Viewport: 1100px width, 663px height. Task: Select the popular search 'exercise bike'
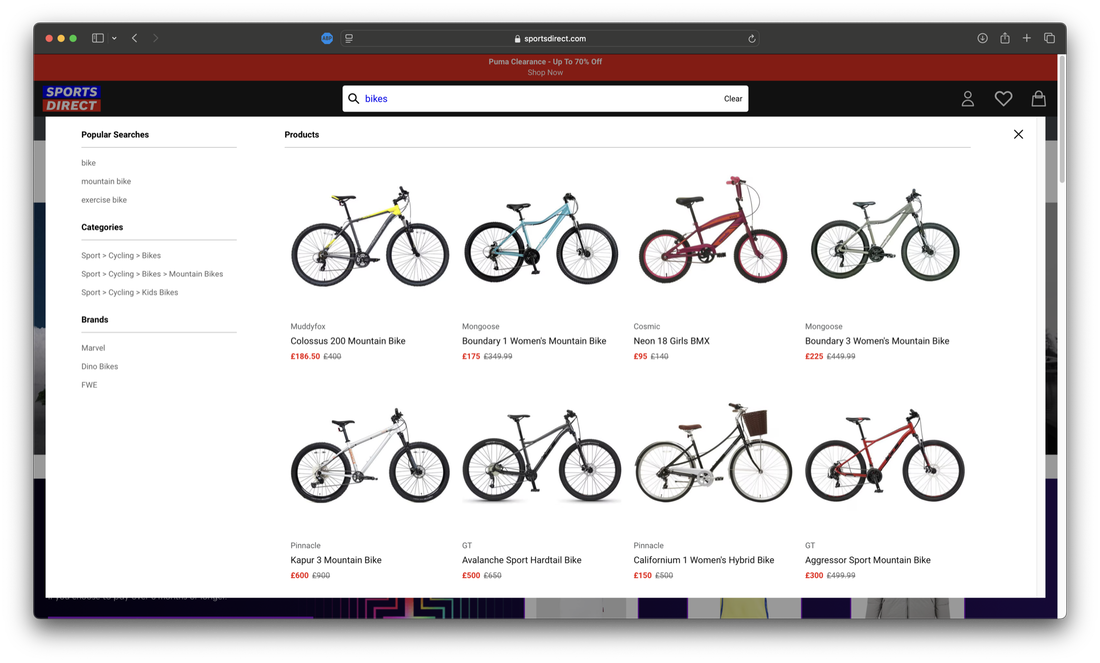[104, 200]
